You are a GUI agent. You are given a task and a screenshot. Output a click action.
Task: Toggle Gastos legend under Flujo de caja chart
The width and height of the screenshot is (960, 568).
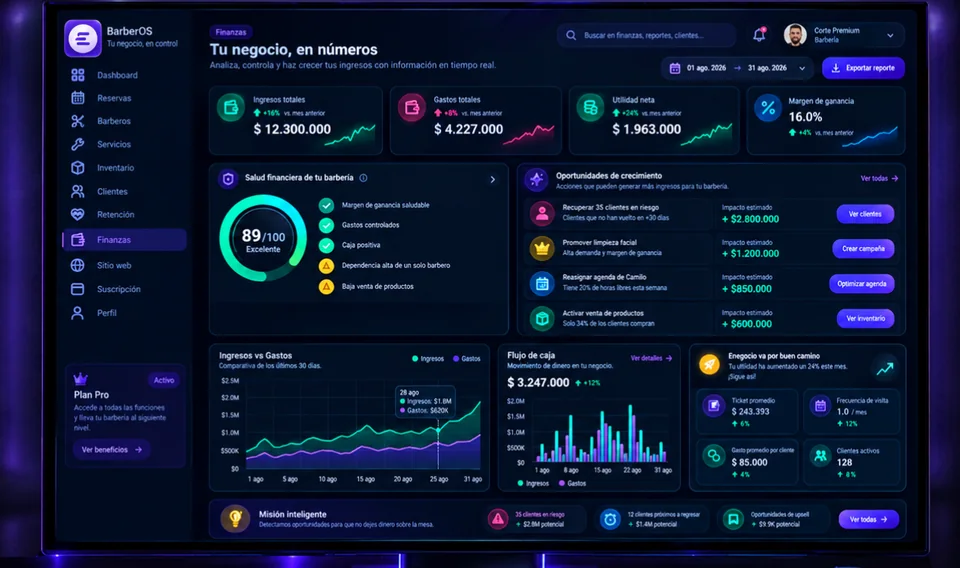click(572, 484)
